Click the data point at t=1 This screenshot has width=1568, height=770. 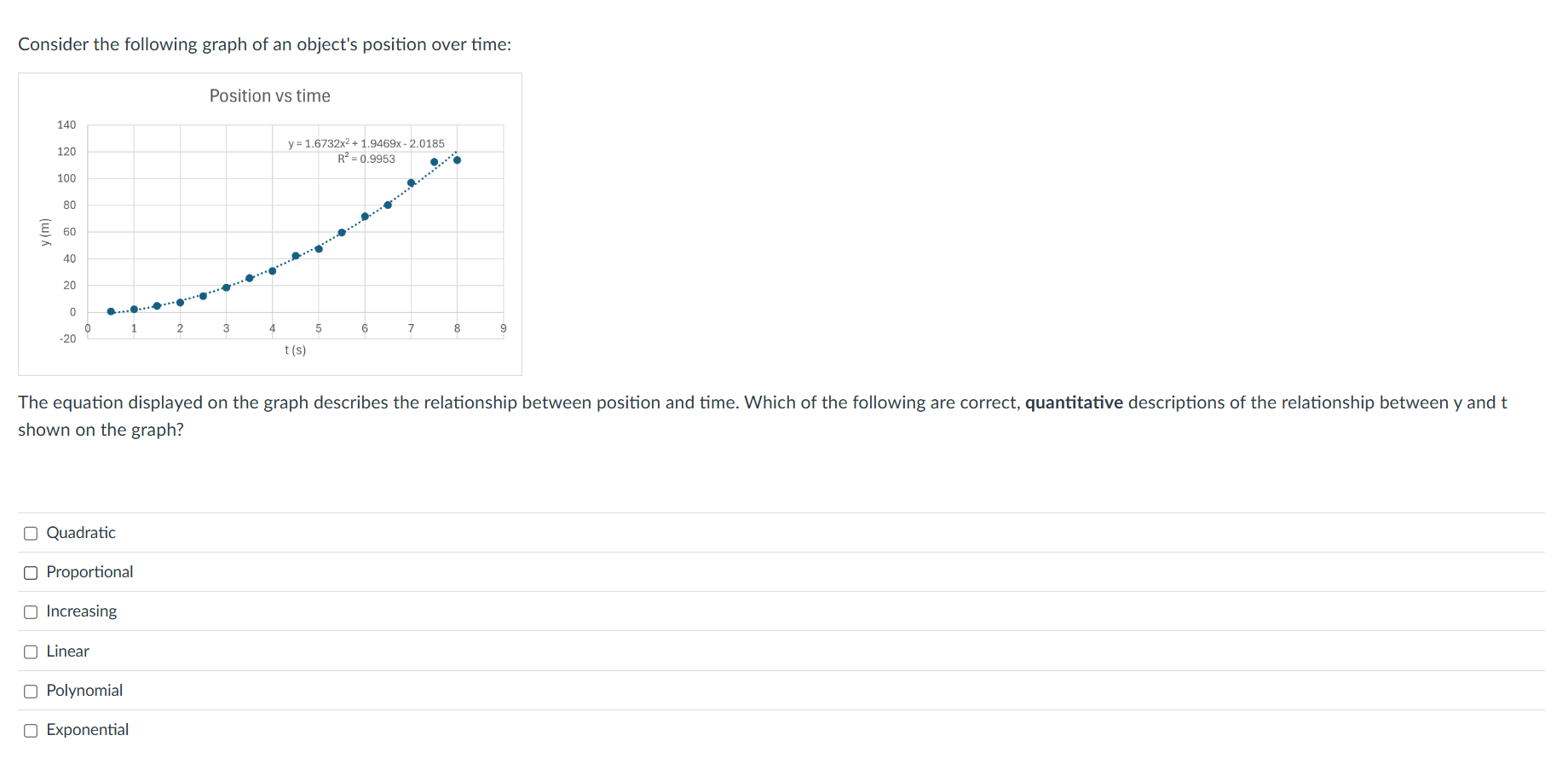(x=133, y=309)
